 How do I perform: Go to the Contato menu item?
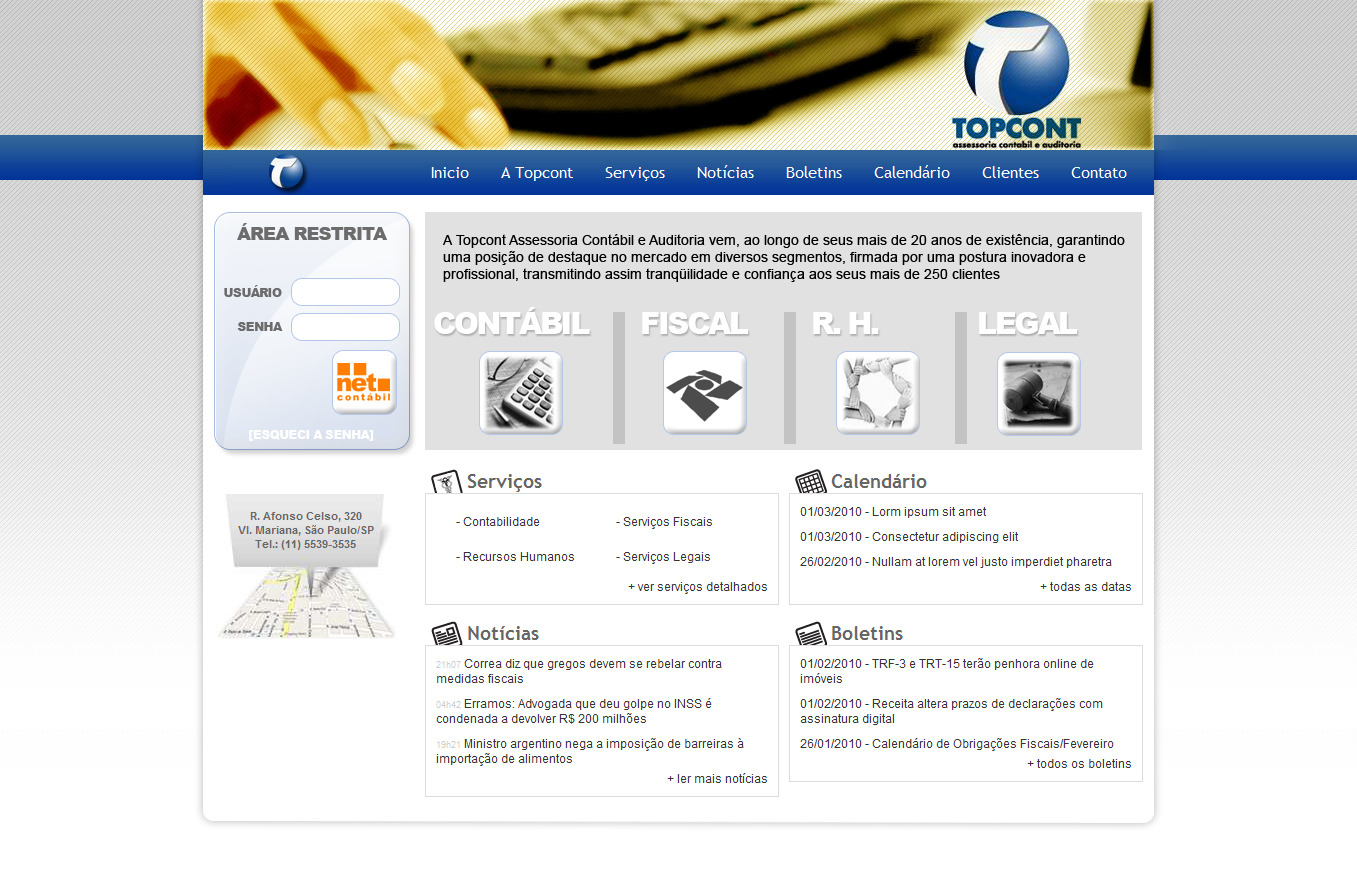coord(1098,173)
